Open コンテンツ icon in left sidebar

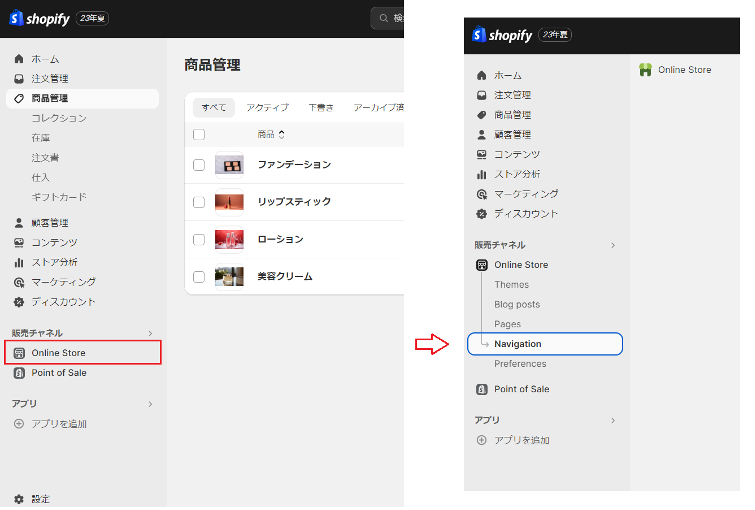(19, 243)
